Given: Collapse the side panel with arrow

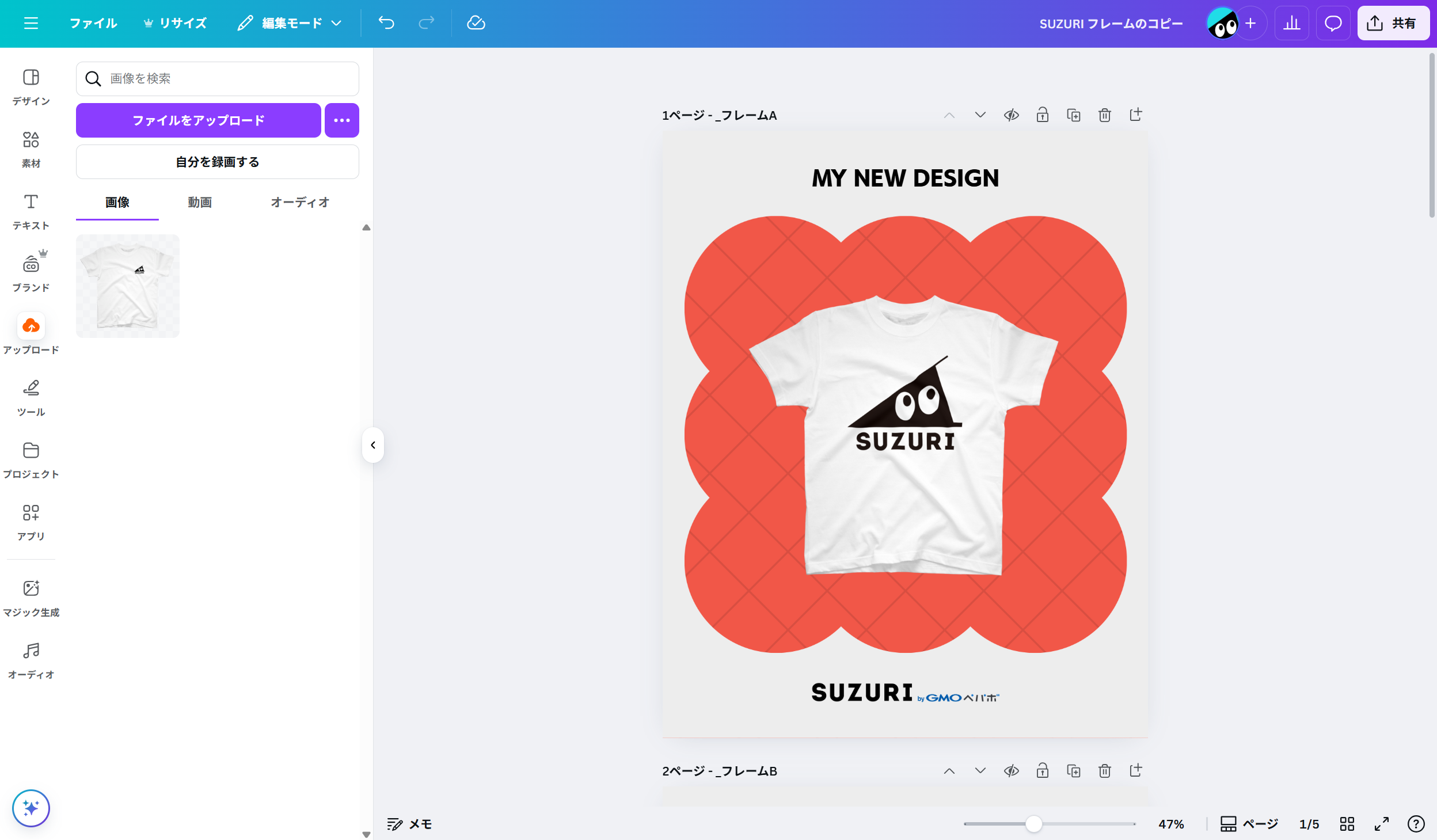Looking at the screenshot, I should click(x=373, y=445).
